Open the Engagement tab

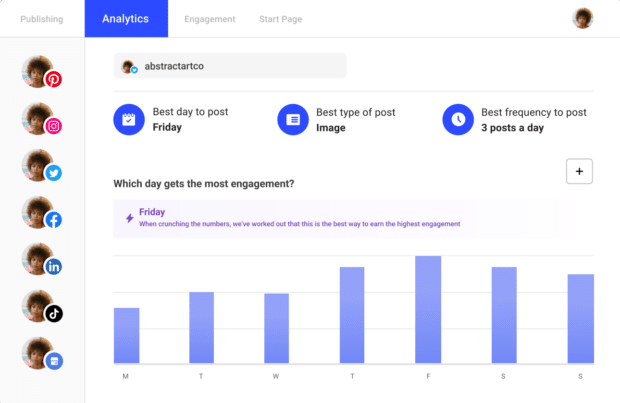[210, 19]
